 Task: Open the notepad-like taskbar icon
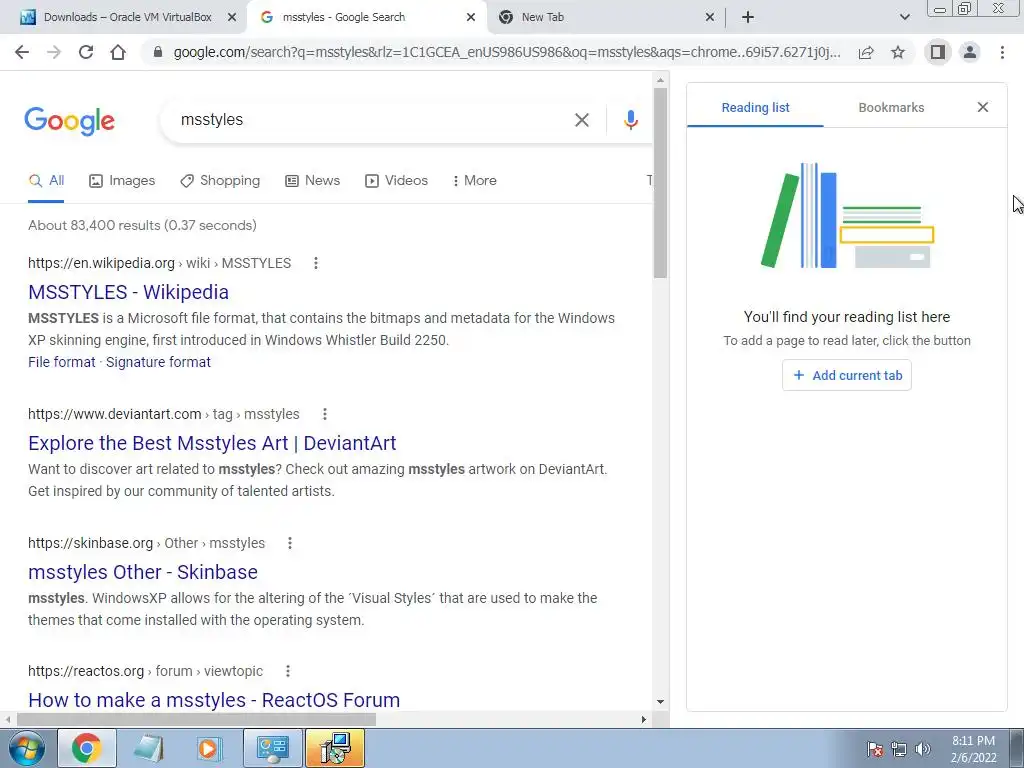pyautogui.click(x=149, y=748)
